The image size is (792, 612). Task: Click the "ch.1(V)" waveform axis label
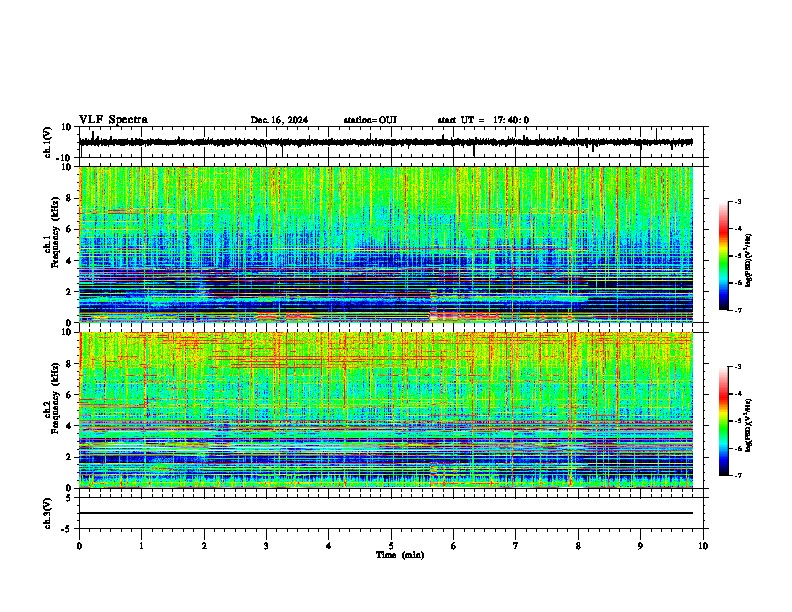coord(48,142)
